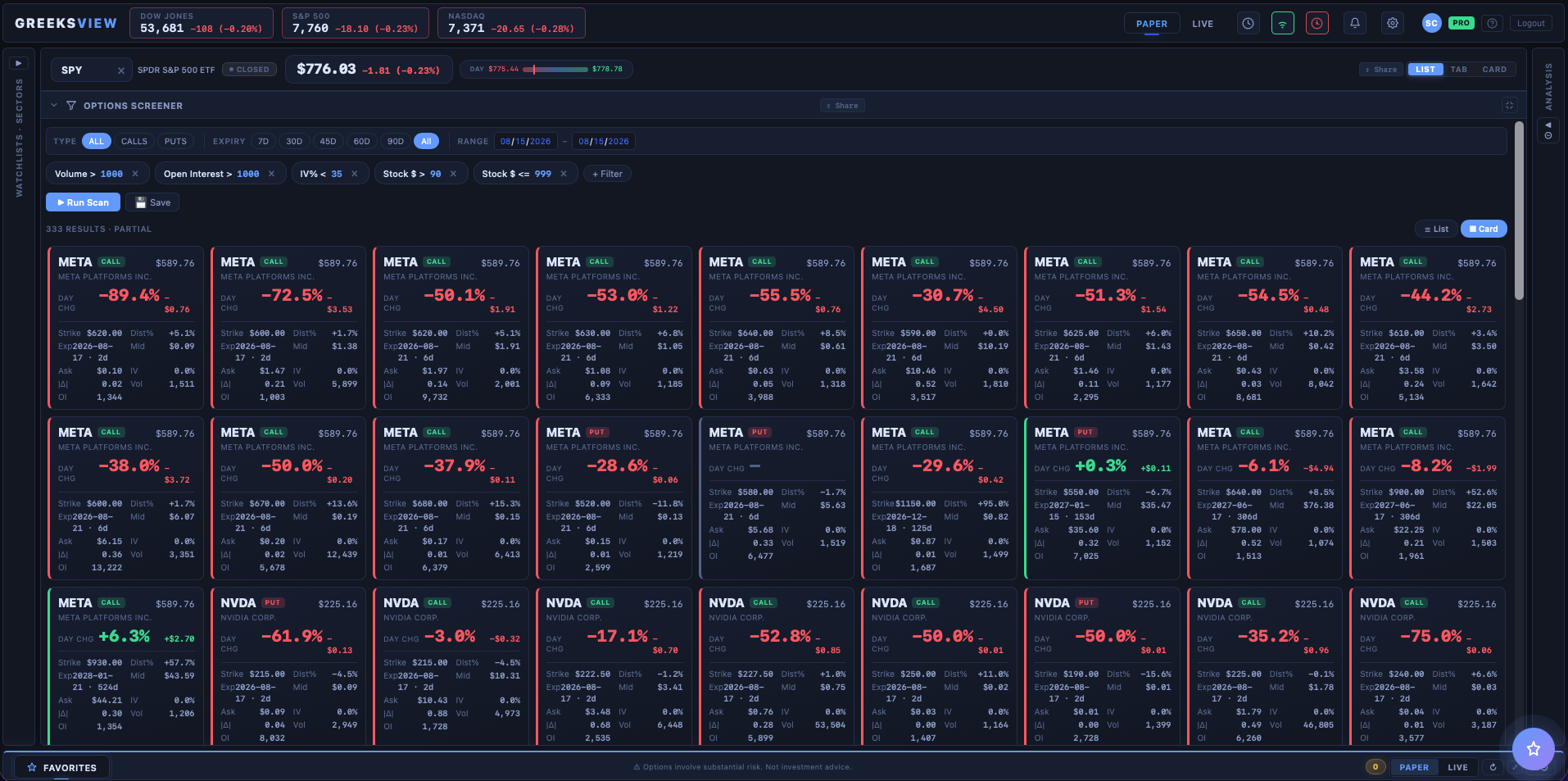Screen dimensions: 1568x781
Task: Select ALL option type filter
Action: click(x=97, y=141)
